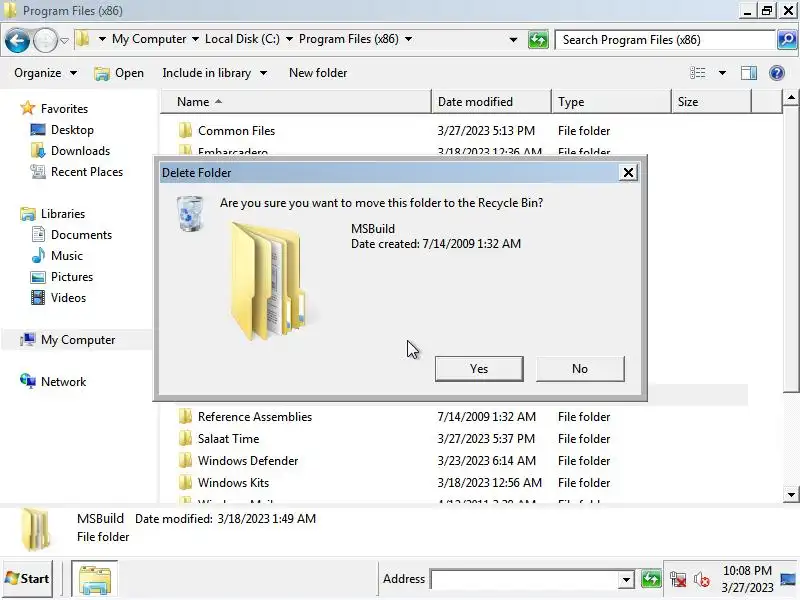Click the search magnifier icon
This screenshot has width=800, height=600.
tap(787, 40)
